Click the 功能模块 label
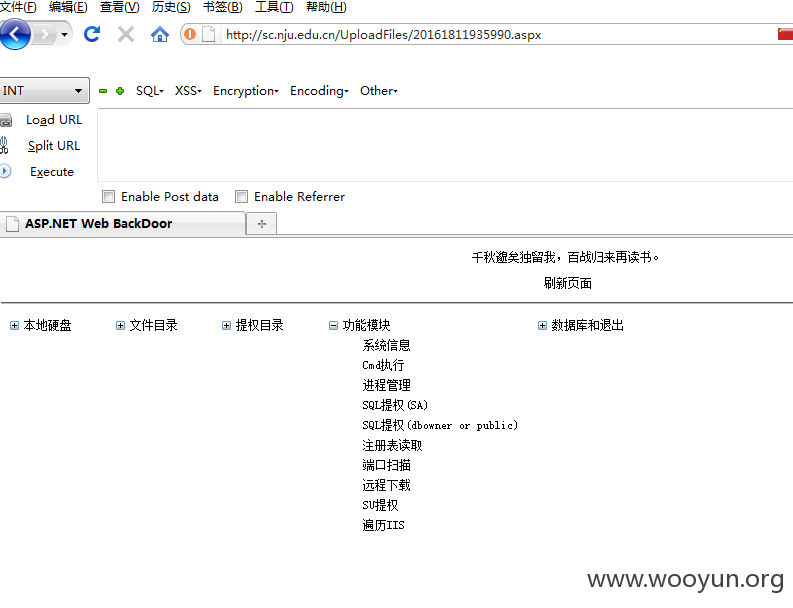The height and width of the screenshot is (608, 793). pos(367,326)
